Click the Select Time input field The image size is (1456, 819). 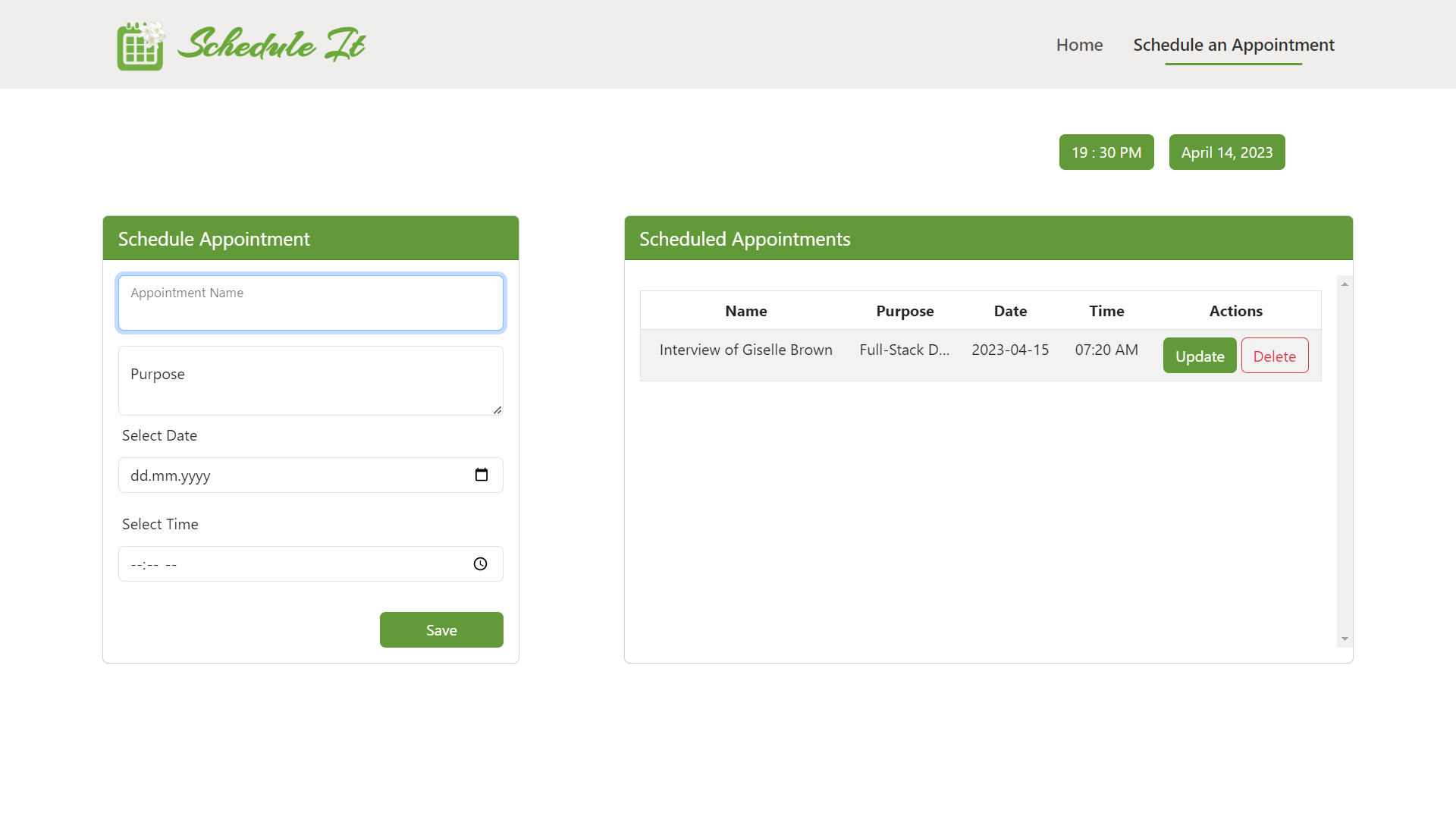tap(311, 563)
